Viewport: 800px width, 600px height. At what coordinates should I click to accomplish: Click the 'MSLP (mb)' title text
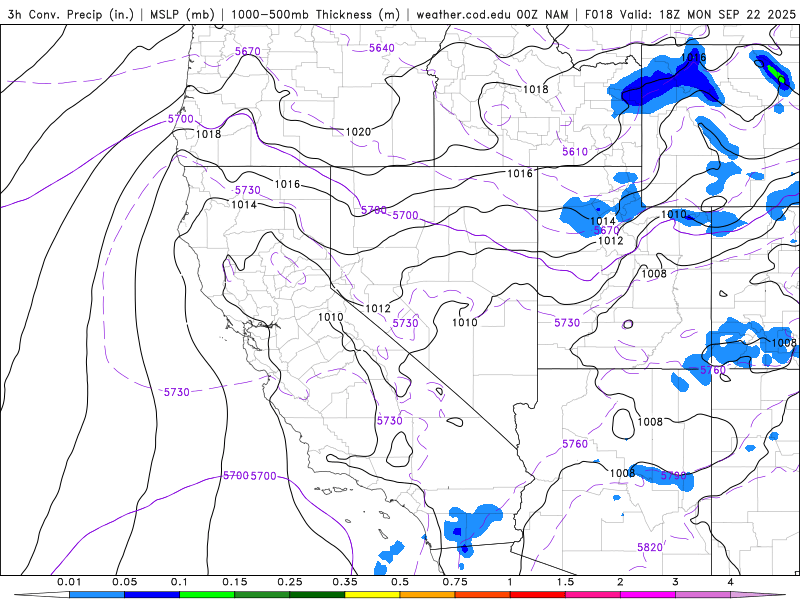[x=182, y=15]
